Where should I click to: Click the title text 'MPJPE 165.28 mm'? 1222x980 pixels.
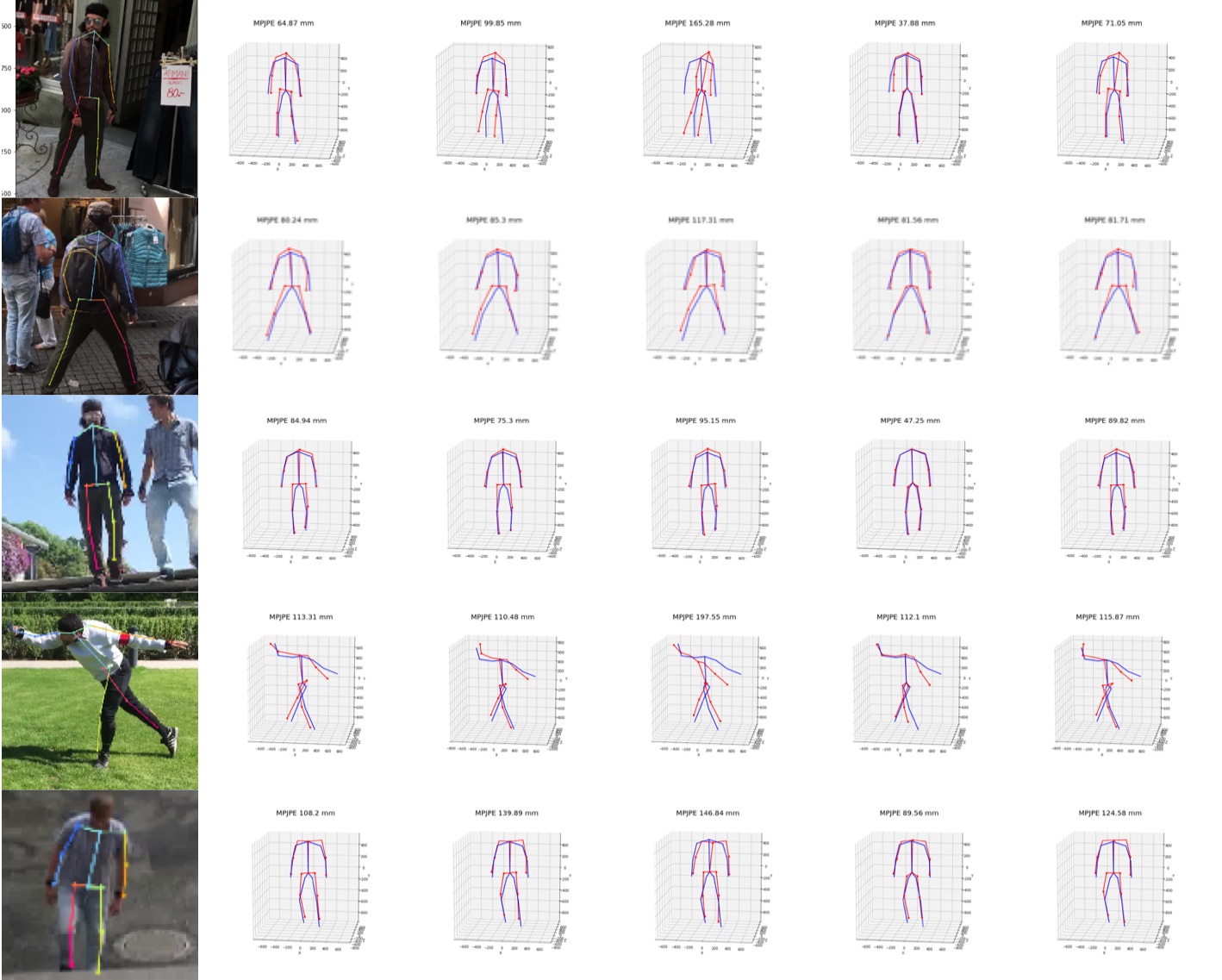tap(697, 23)
